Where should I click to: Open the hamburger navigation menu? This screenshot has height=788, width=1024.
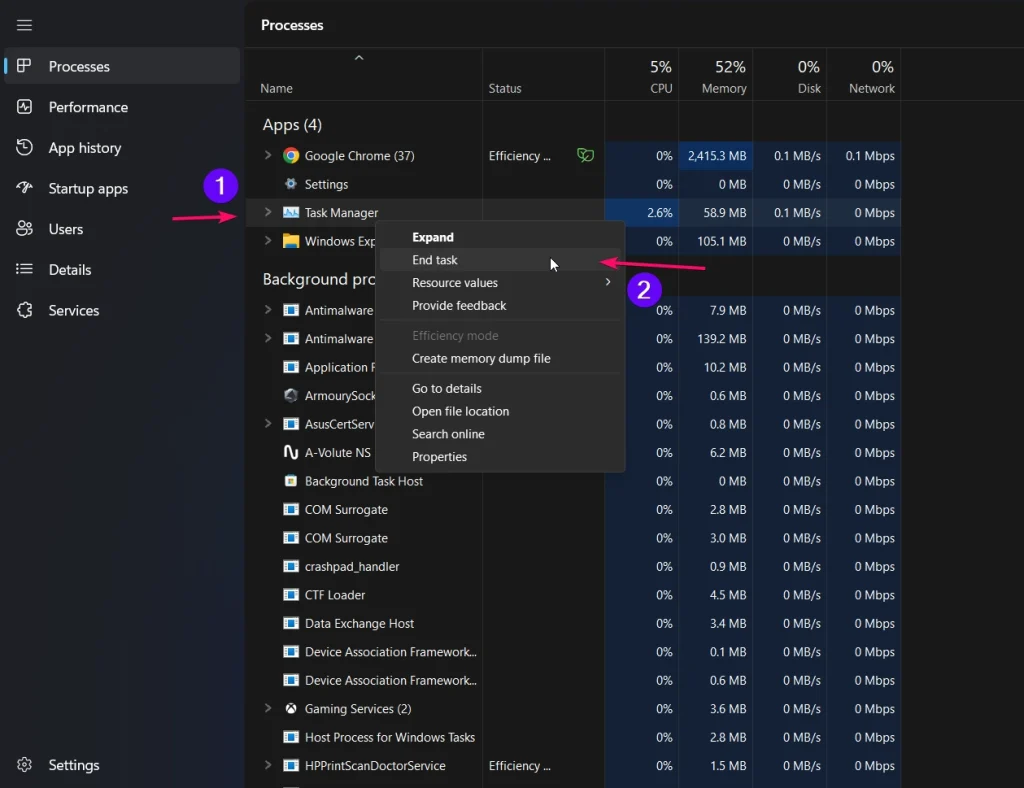tap(24, 25)
